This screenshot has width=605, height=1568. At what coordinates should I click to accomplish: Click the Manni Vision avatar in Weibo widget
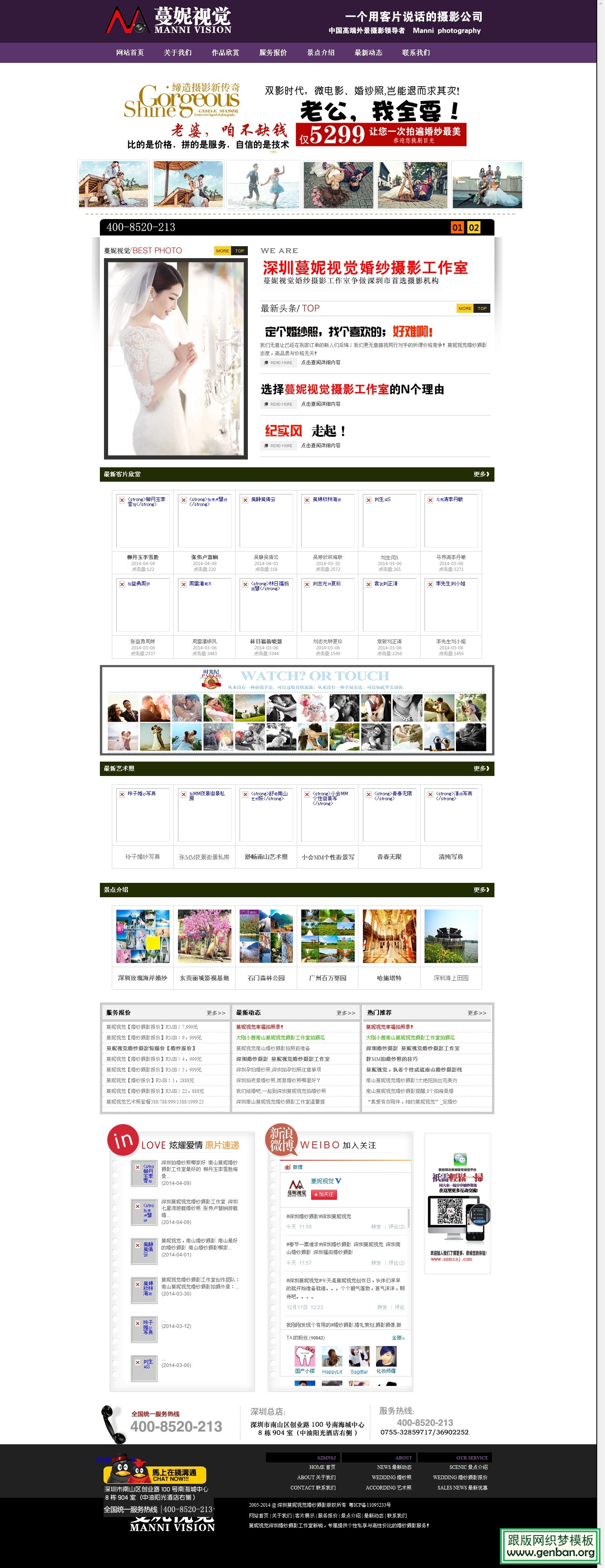[x=296, y=1187]
